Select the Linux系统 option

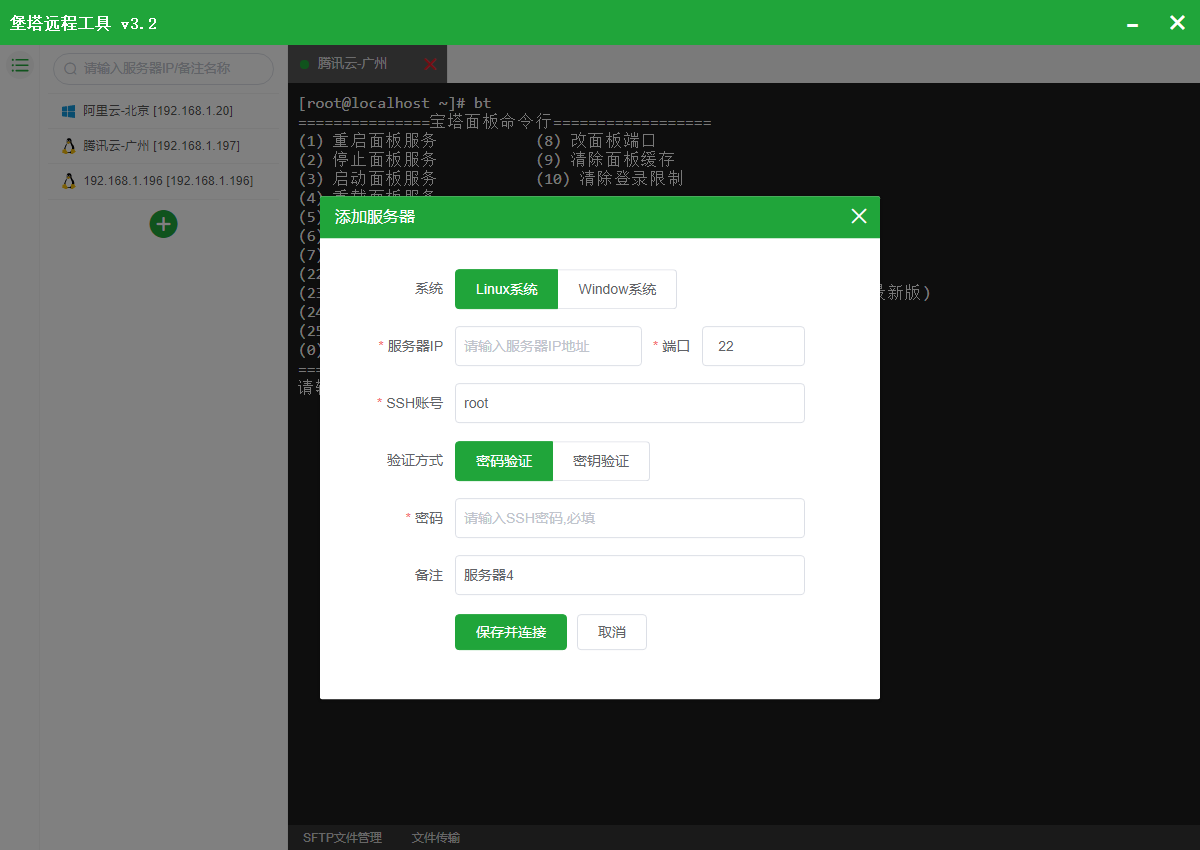505,288
